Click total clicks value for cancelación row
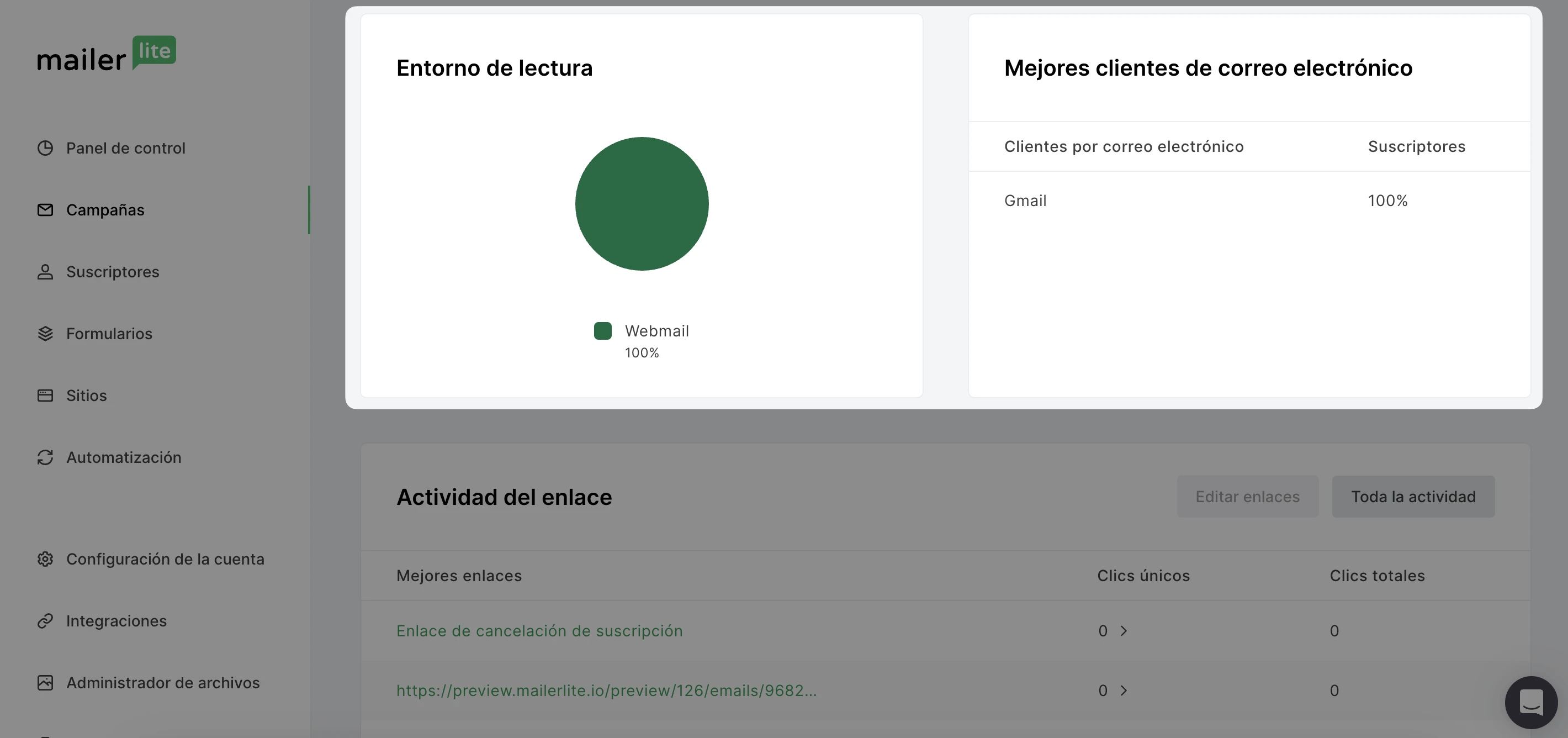Image resolution: width=1568 pixels, height=738 pixels. pyautogui.click(x=1334, y=631)
